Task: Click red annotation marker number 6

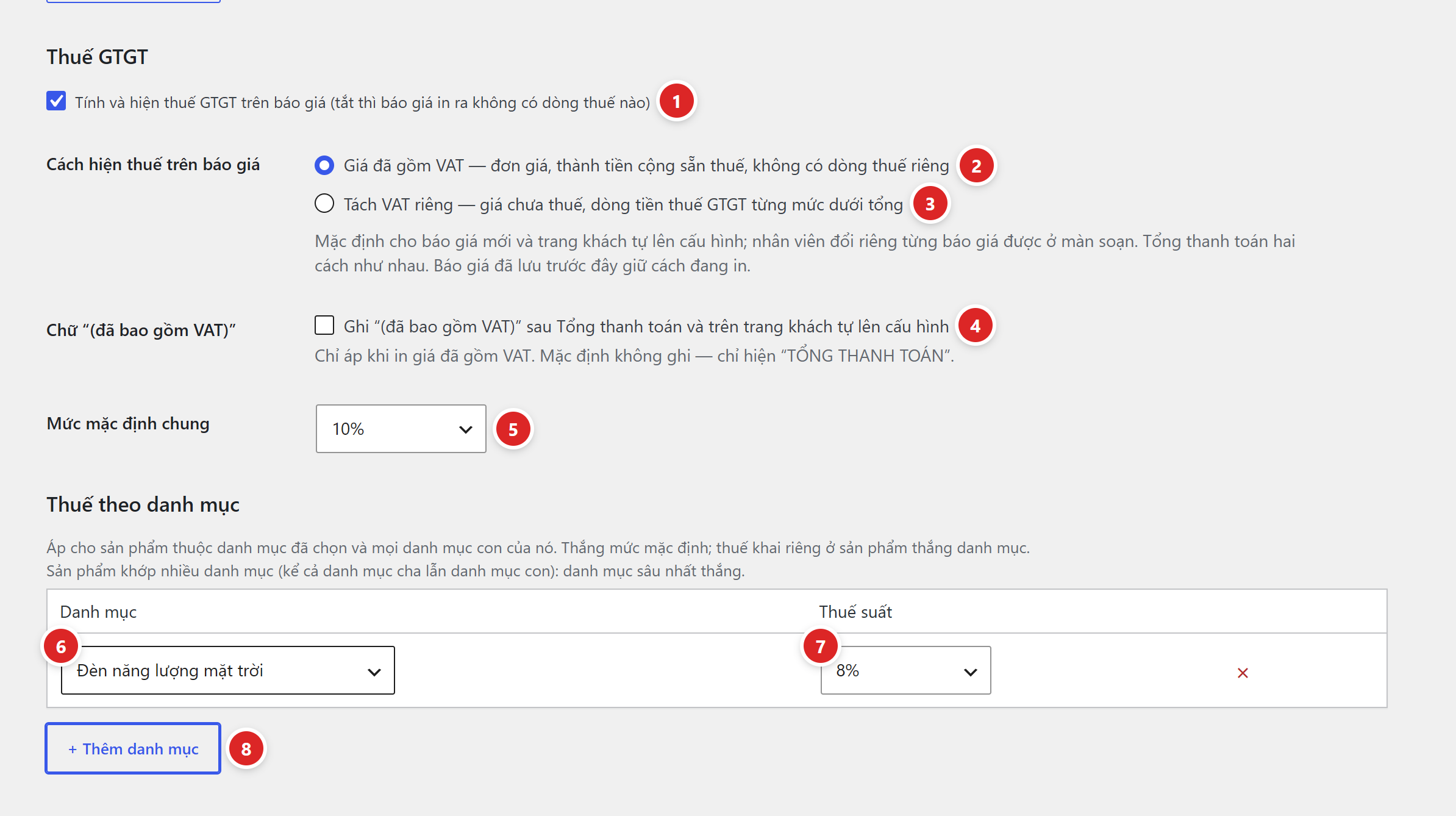Action: pos(61,646)
